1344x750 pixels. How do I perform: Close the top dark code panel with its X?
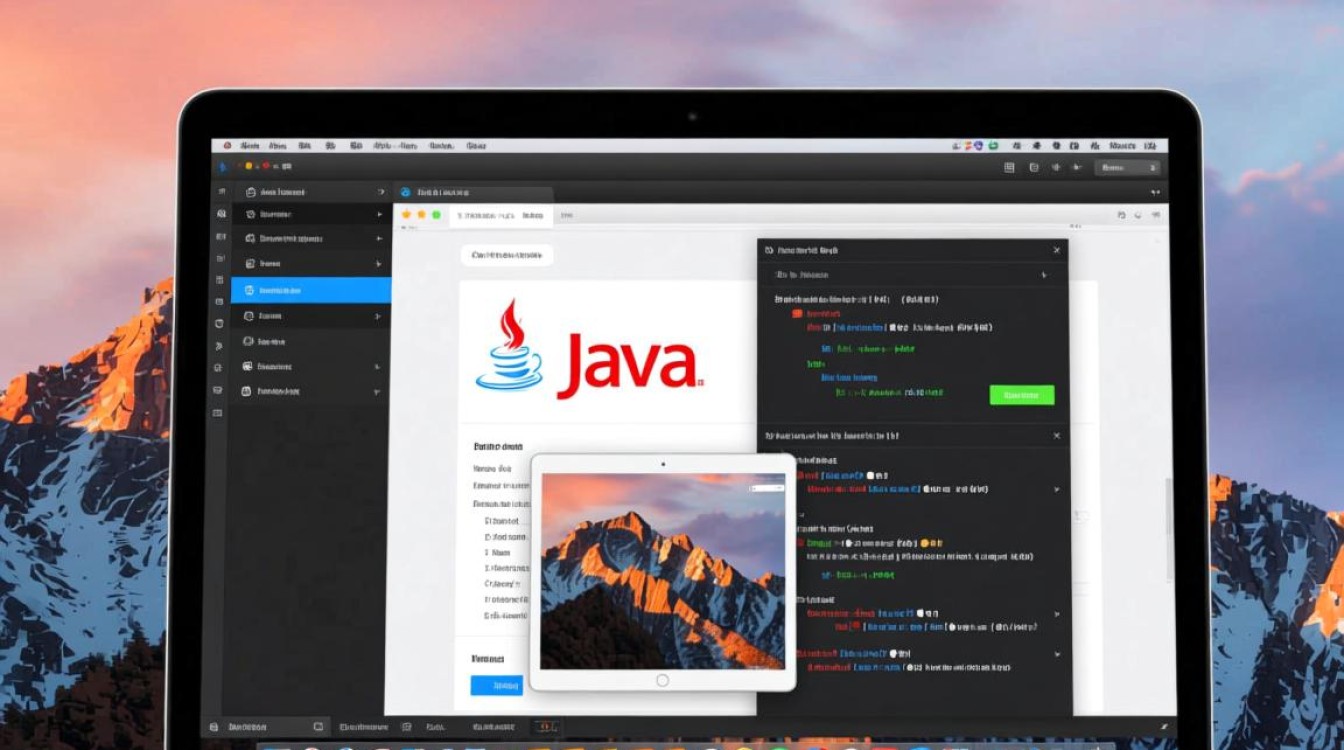[1056, 250]
